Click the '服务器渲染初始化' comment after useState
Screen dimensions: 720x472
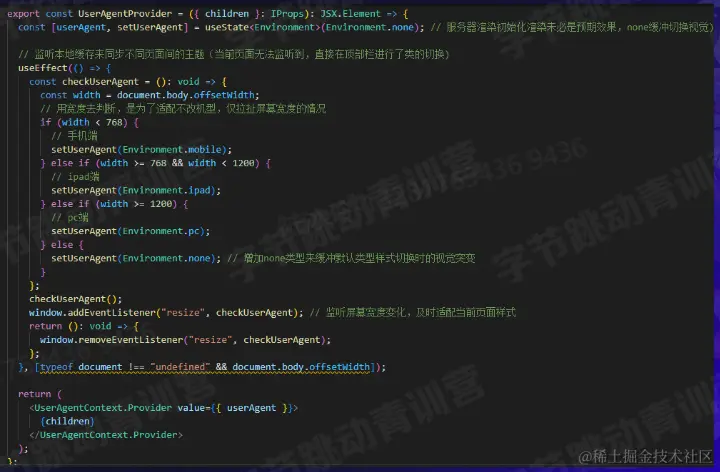tap(572, 27)
